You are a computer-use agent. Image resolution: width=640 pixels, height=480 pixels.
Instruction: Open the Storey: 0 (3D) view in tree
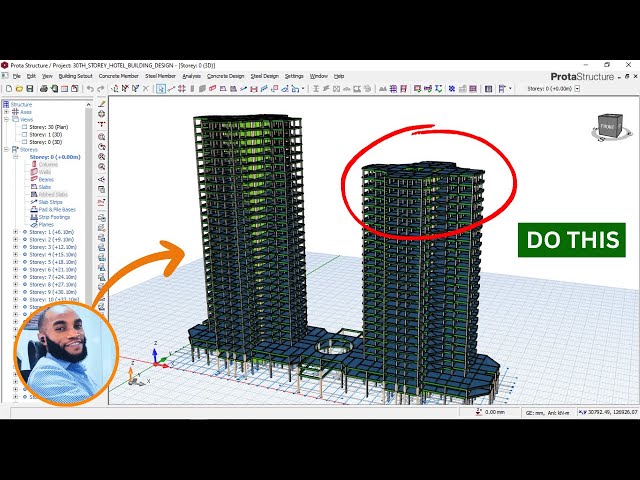coord(46,142)
